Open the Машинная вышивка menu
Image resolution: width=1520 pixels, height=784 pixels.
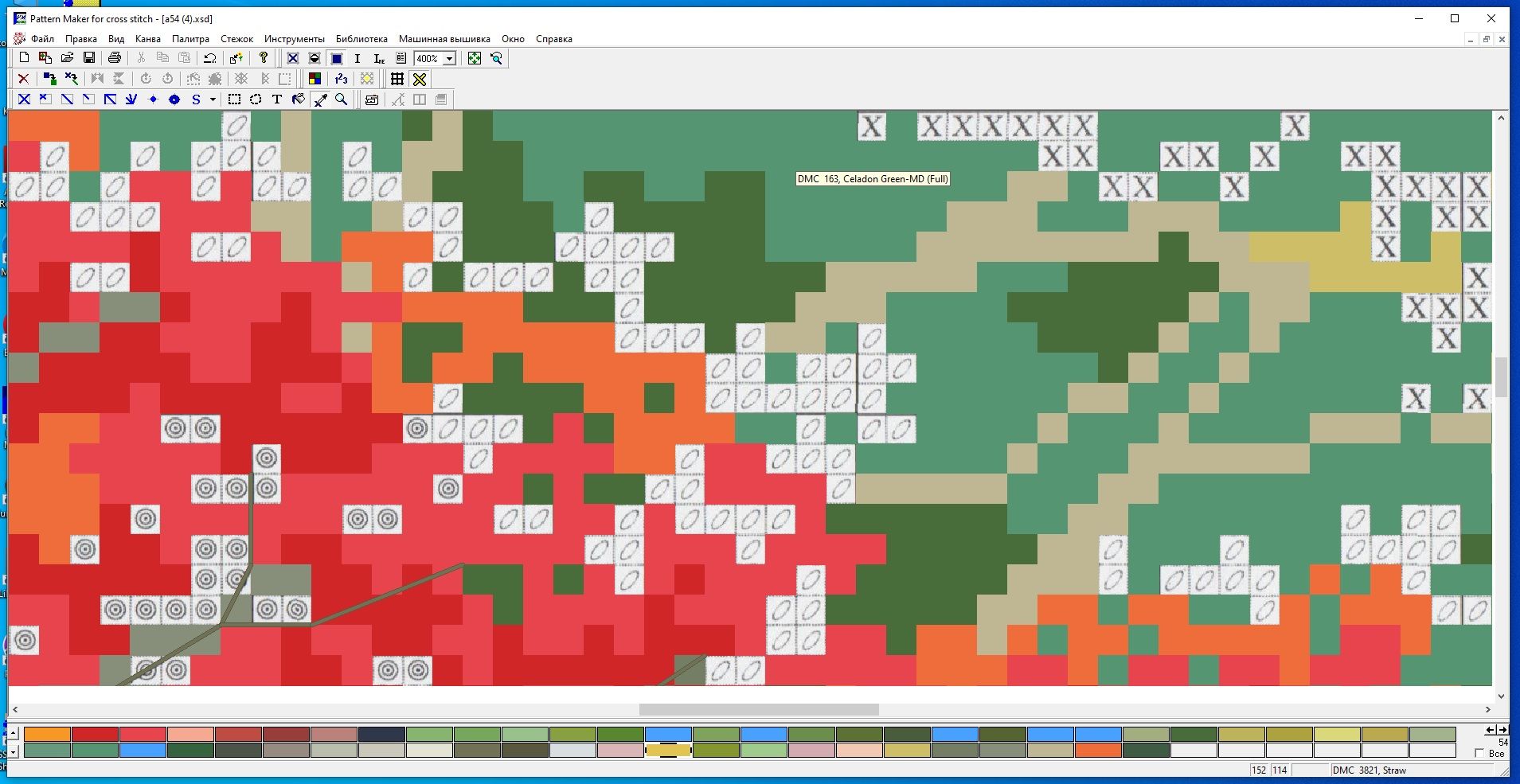pos(443,39)
